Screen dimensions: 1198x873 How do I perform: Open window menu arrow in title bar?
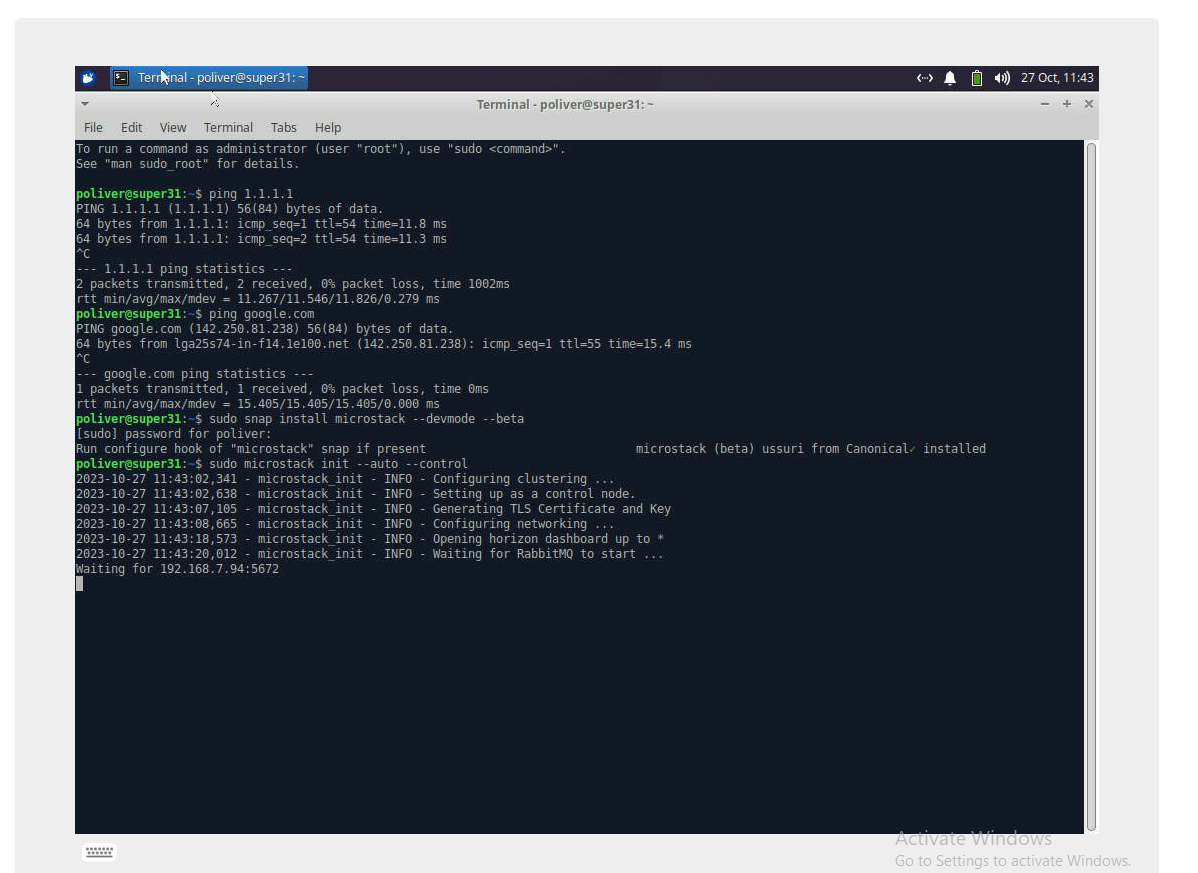(x=85, y=104)
